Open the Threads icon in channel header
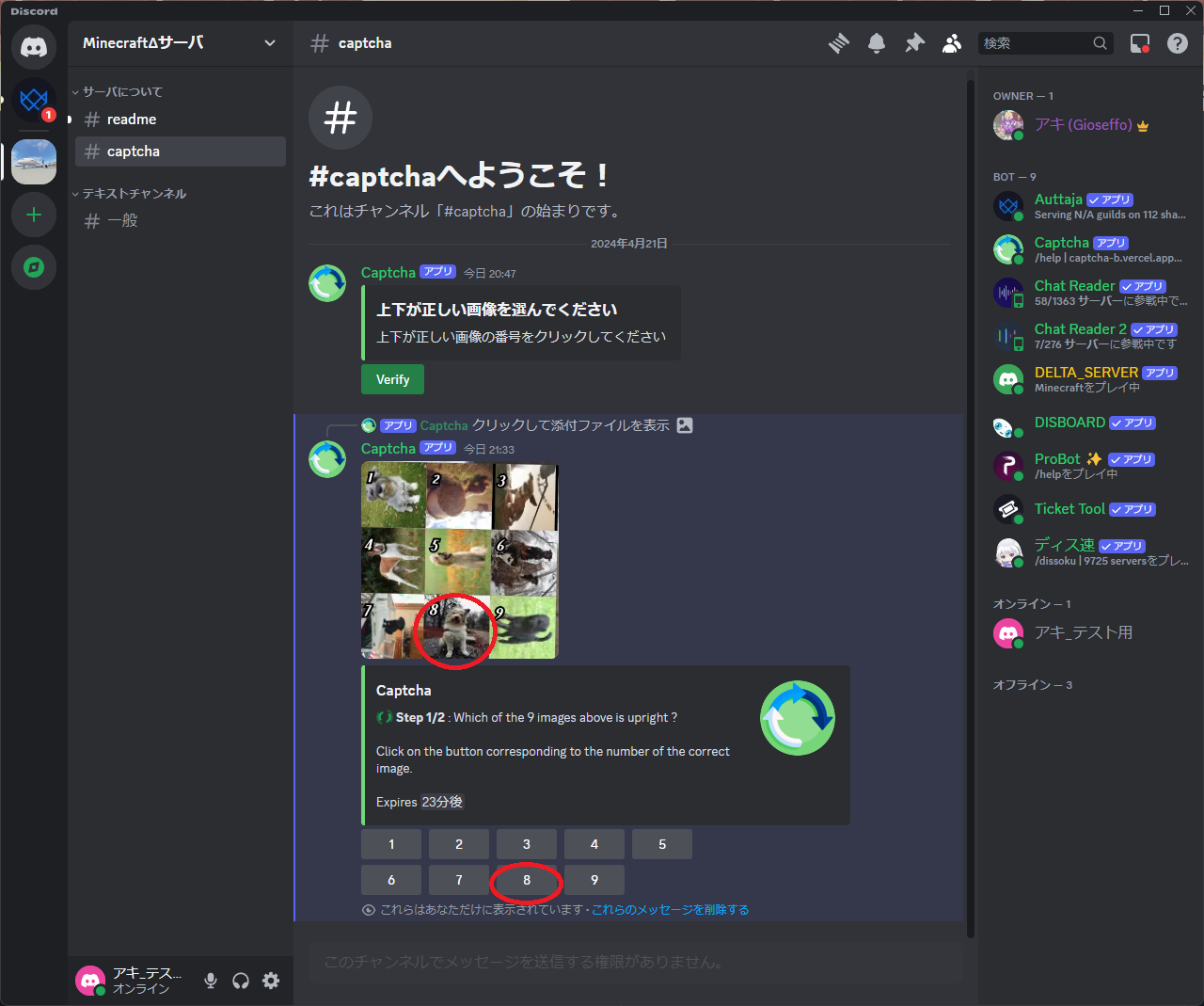The width and height of the screenshot is (1204, 1006). 838,43
